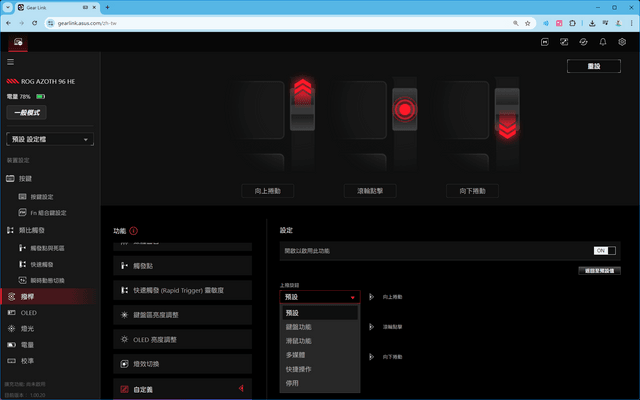The image size is (640, 400).
Task: Open the notification bell in the app header
Action: click(603, 42)
